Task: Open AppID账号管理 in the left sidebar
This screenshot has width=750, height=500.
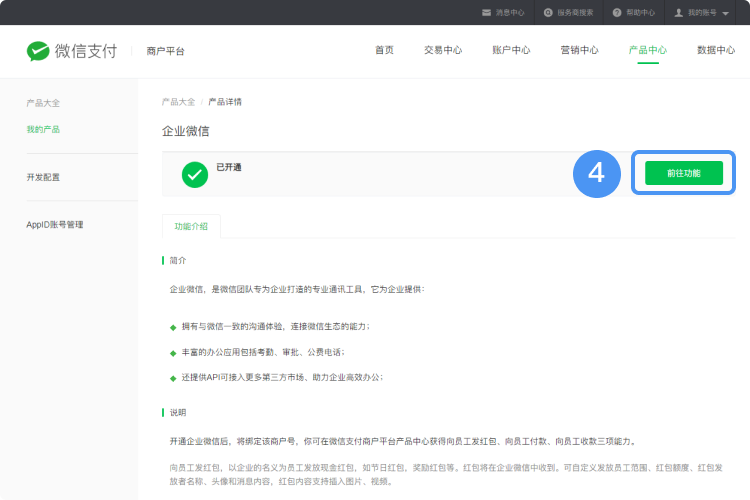Action: [x=55, y=224]
